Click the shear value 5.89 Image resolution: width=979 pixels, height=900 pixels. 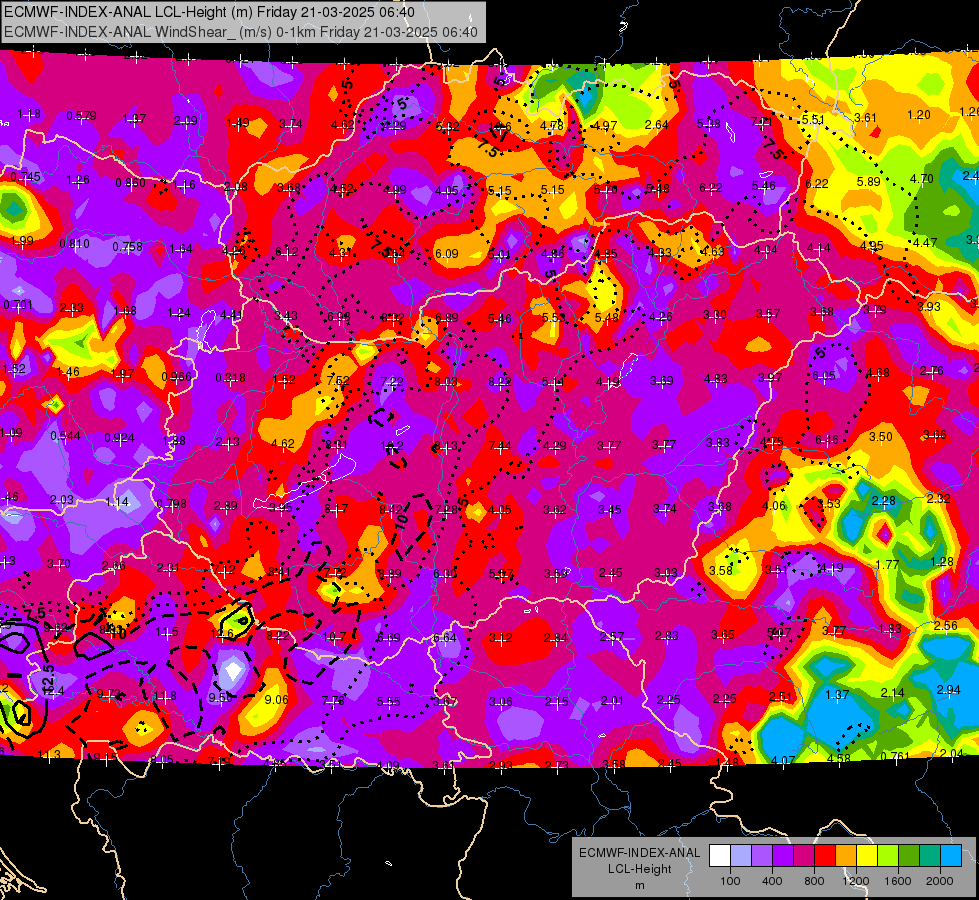(868, 182)
